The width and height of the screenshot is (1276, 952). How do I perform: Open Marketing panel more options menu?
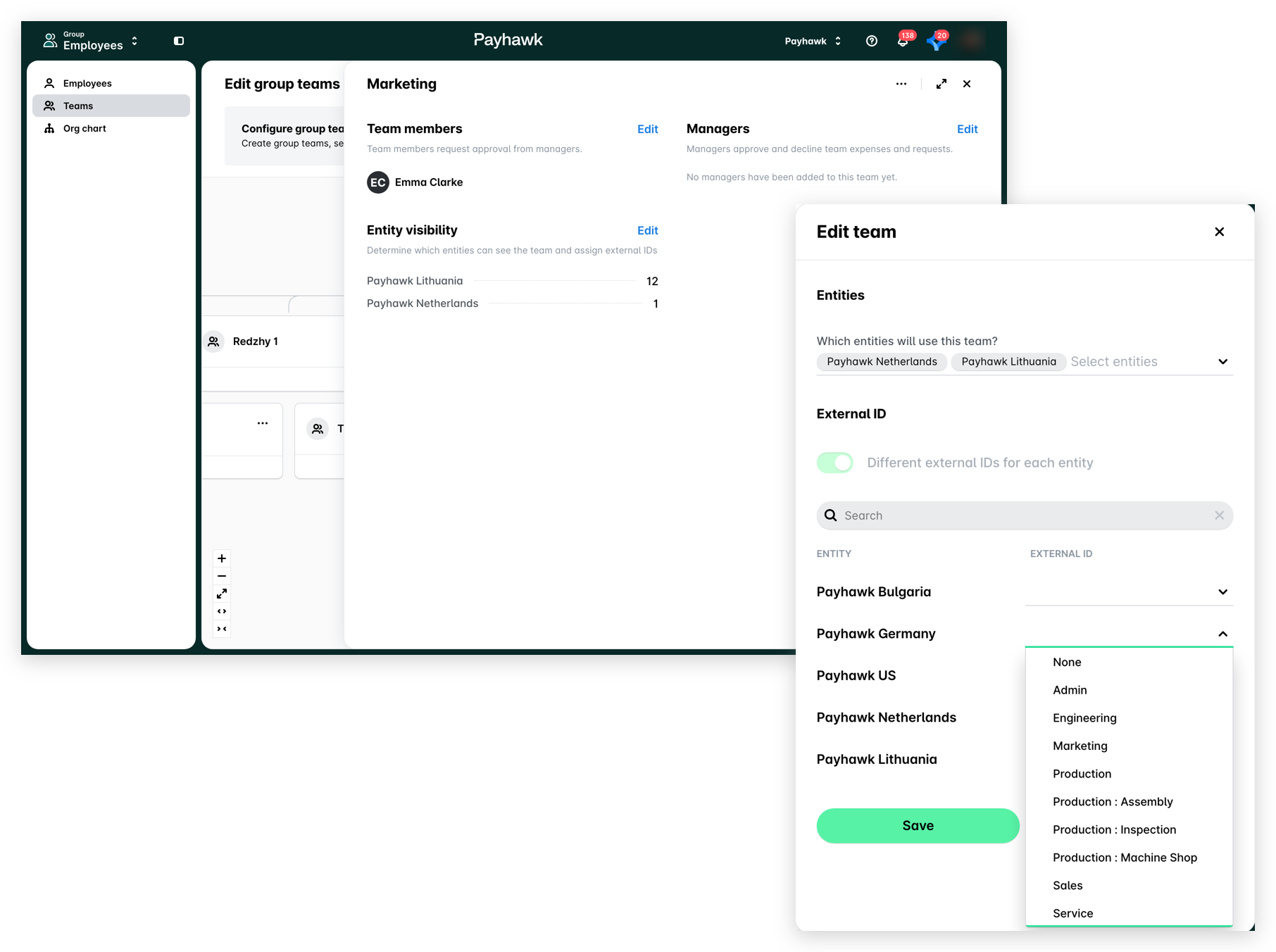tap(901, 84)
